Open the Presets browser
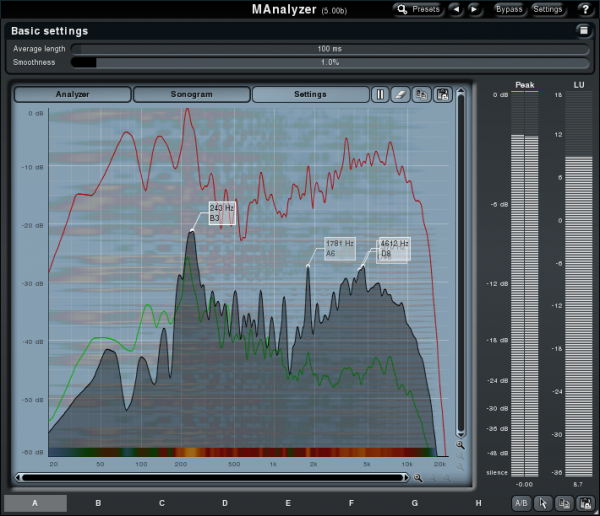Screen dimensions: 600x516 (417, 9)
